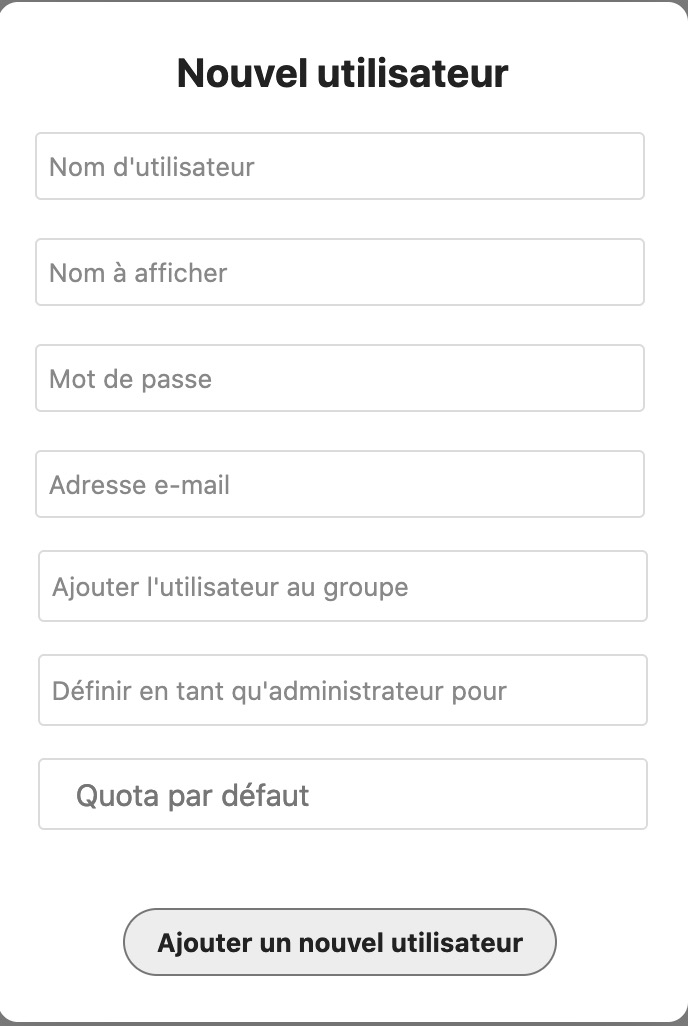Focus the email address input

coord(340,484)
